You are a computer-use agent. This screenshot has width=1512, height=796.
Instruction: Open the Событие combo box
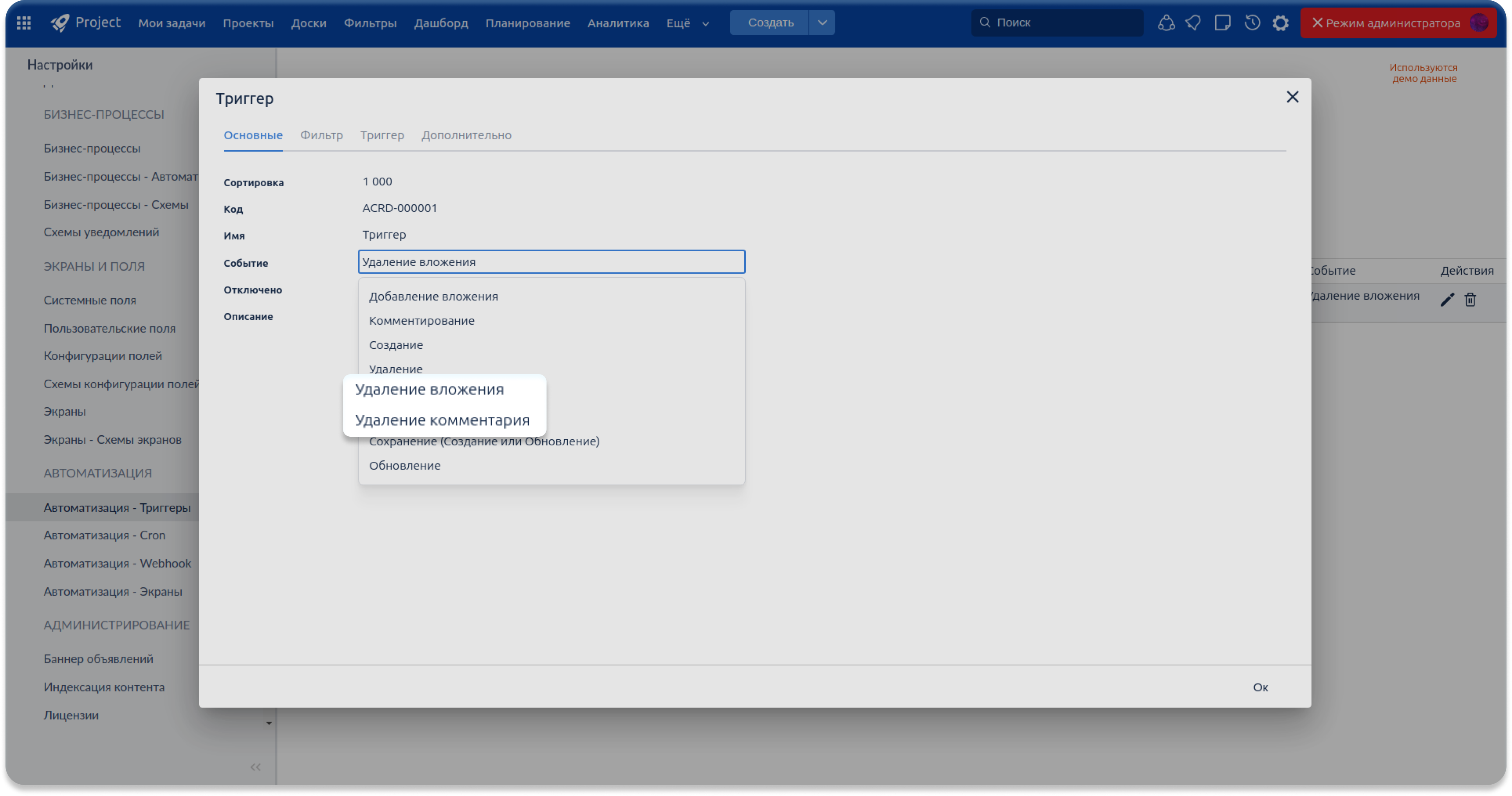coord(551,262)
